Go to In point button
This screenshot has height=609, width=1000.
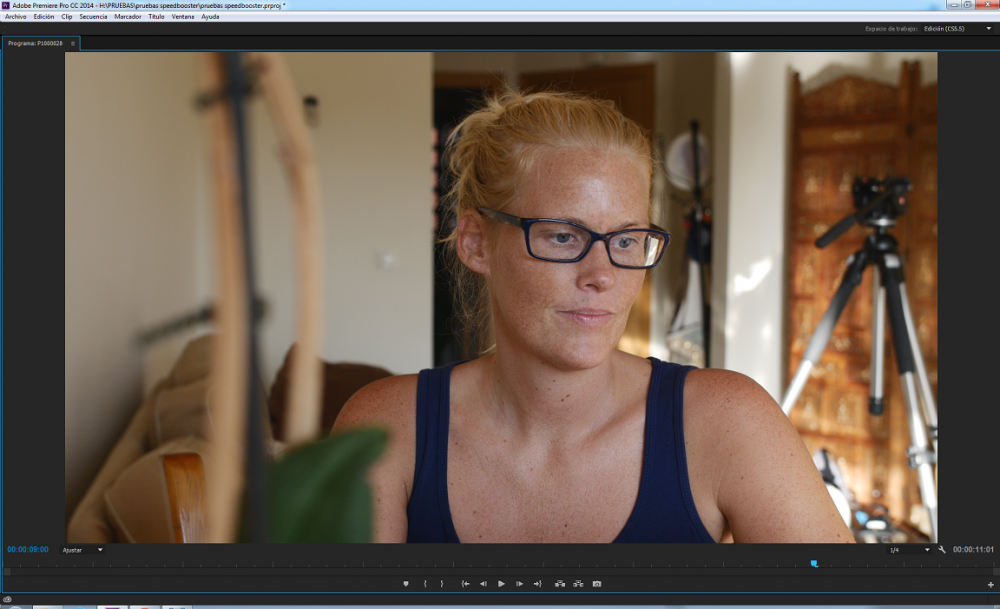tap(465, 583)
